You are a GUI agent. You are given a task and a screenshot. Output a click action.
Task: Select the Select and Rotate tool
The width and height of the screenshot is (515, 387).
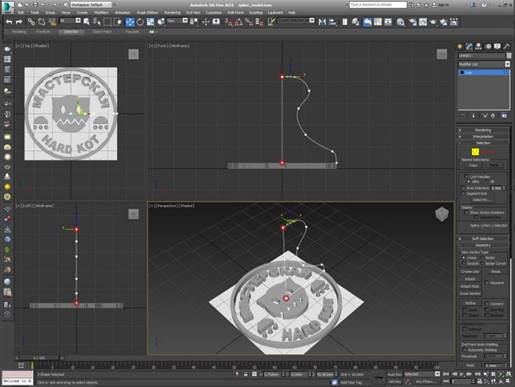[x=140, y=22]
